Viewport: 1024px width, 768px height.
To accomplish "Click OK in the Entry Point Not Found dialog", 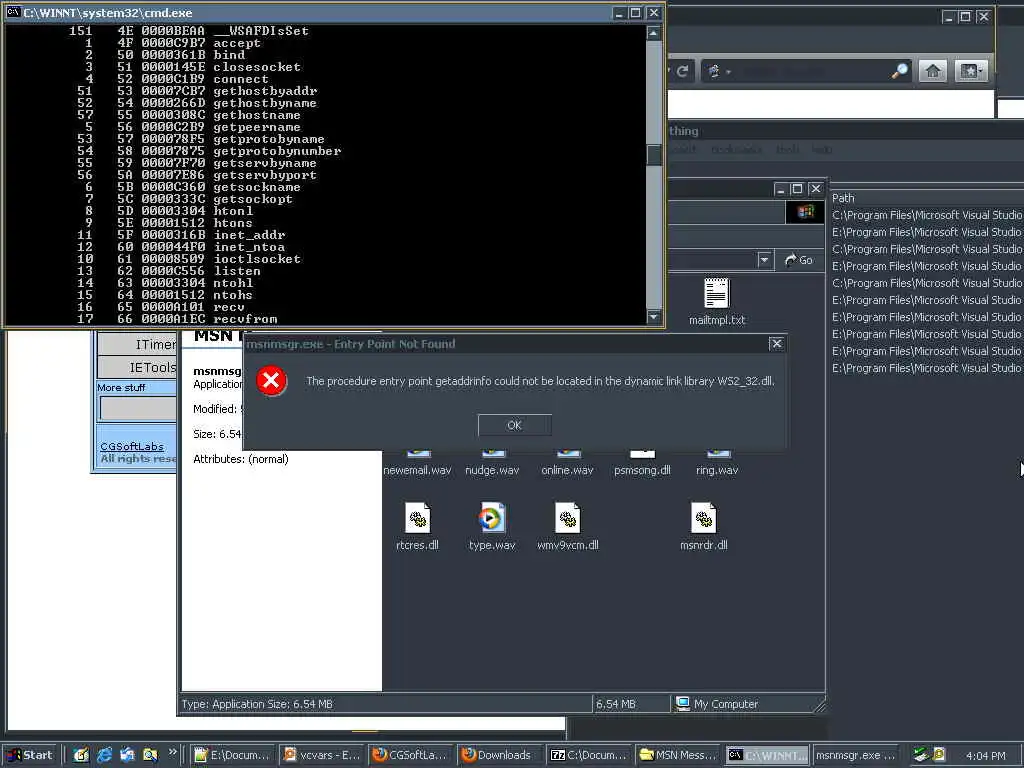I will (x=515, y=425).
